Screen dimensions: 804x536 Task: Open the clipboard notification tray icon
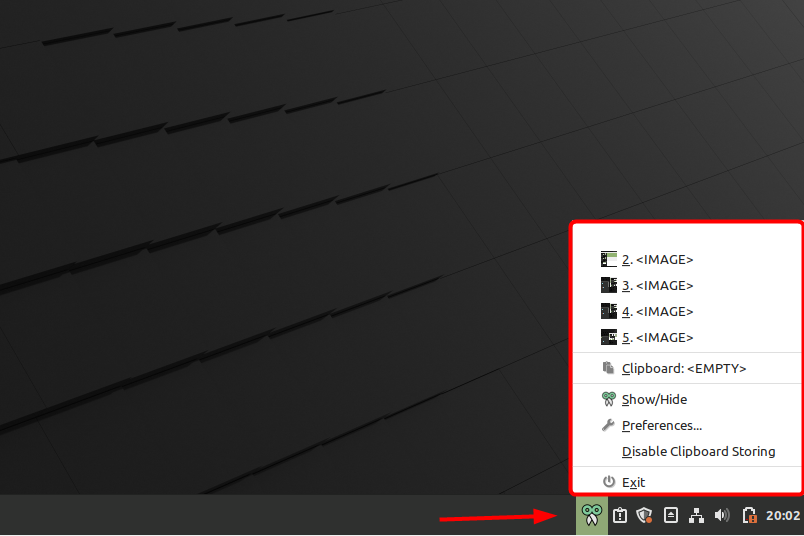tap(619, 515)
